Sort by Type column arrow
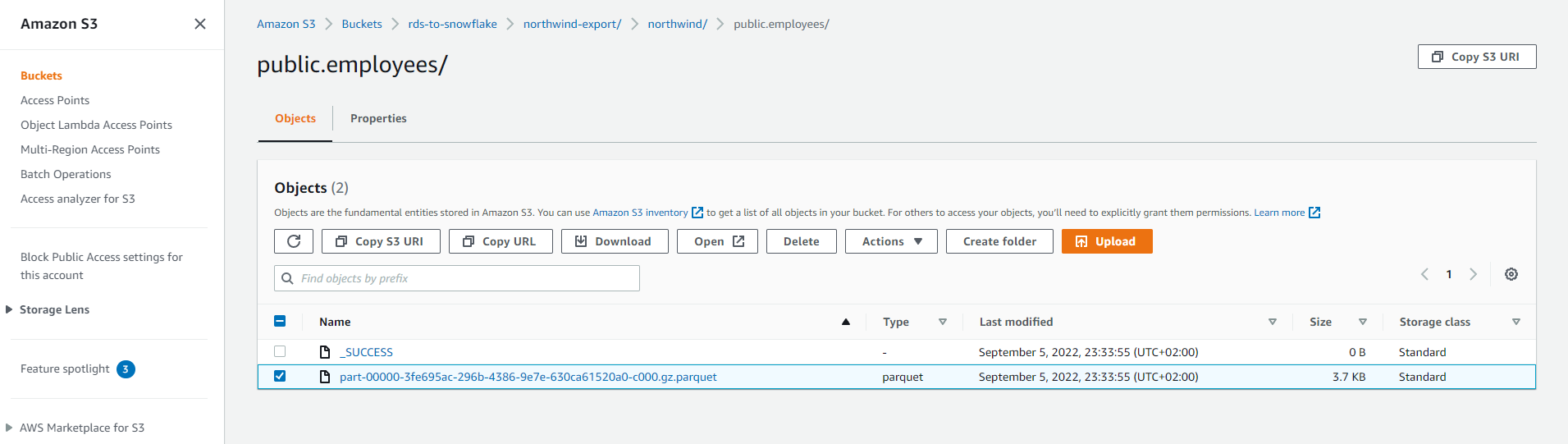Viewport: 1568px width, 444px height. click(x=943, y=322)
